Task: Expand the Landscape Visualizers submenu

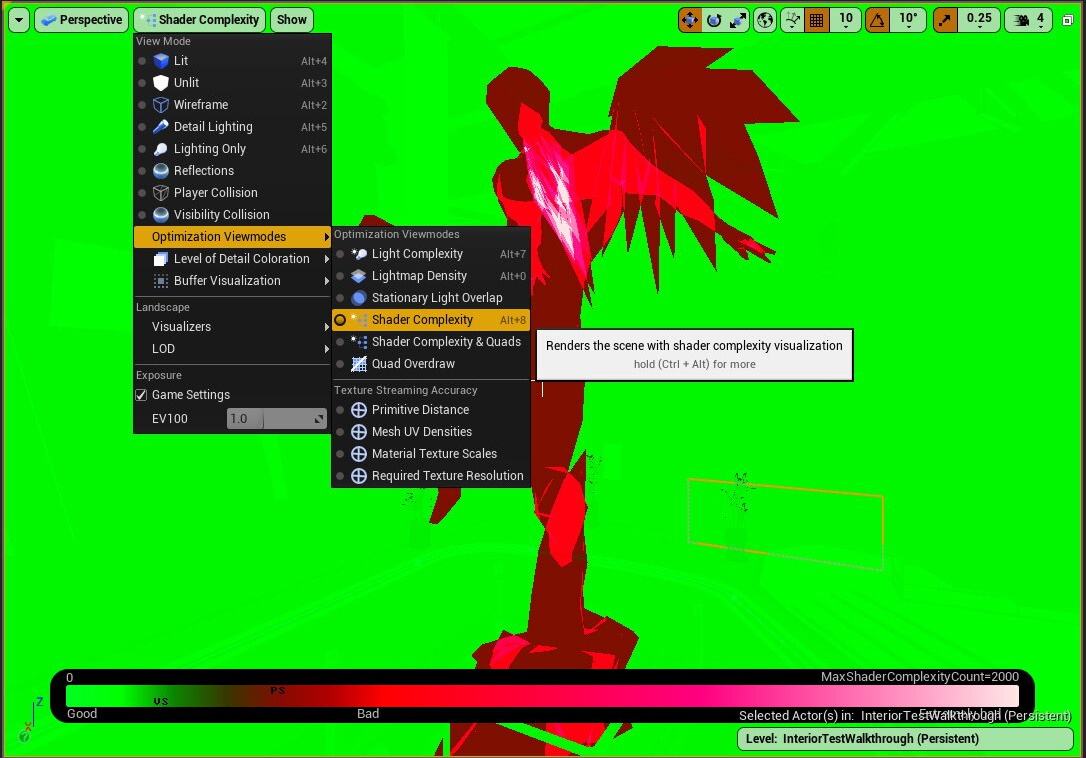Action: point(180,326)
